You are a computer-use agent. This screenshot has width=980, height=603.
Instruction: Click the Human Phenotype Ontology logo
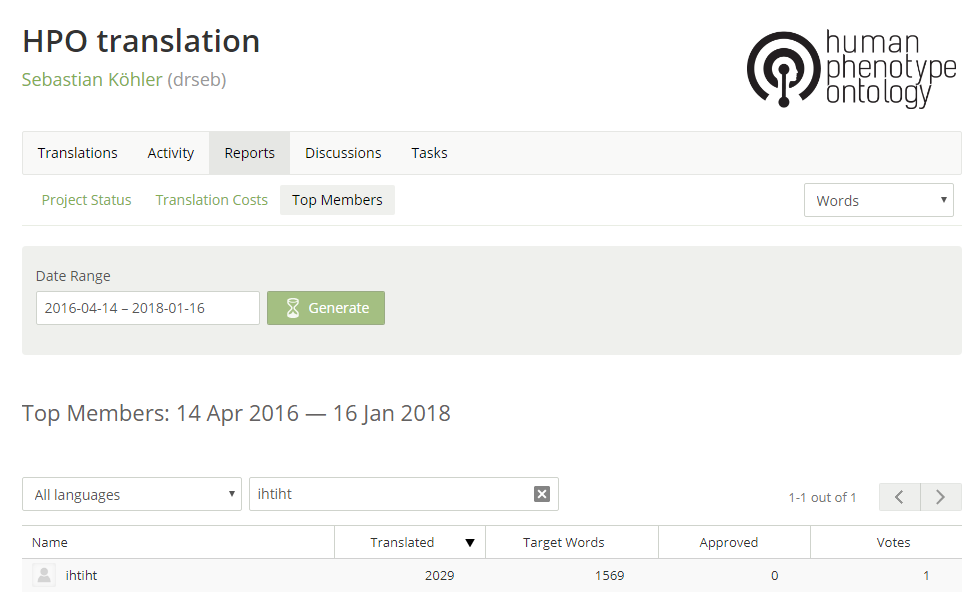click(851, 68)
